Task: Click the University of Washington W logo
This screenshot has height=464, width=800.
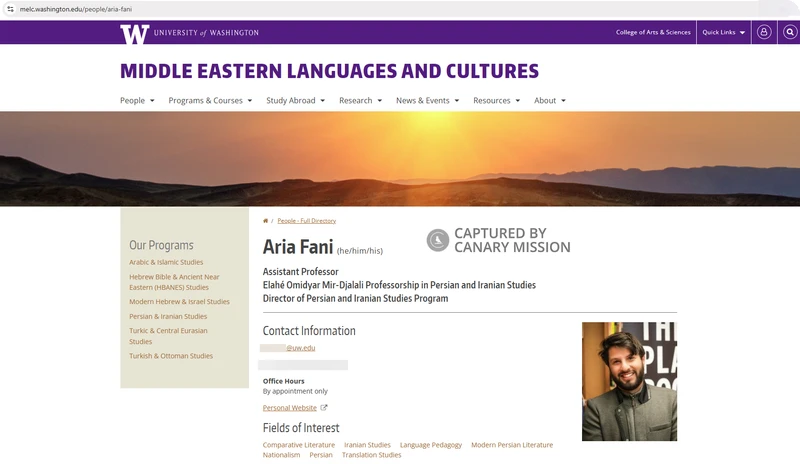Action: [134, 33]
